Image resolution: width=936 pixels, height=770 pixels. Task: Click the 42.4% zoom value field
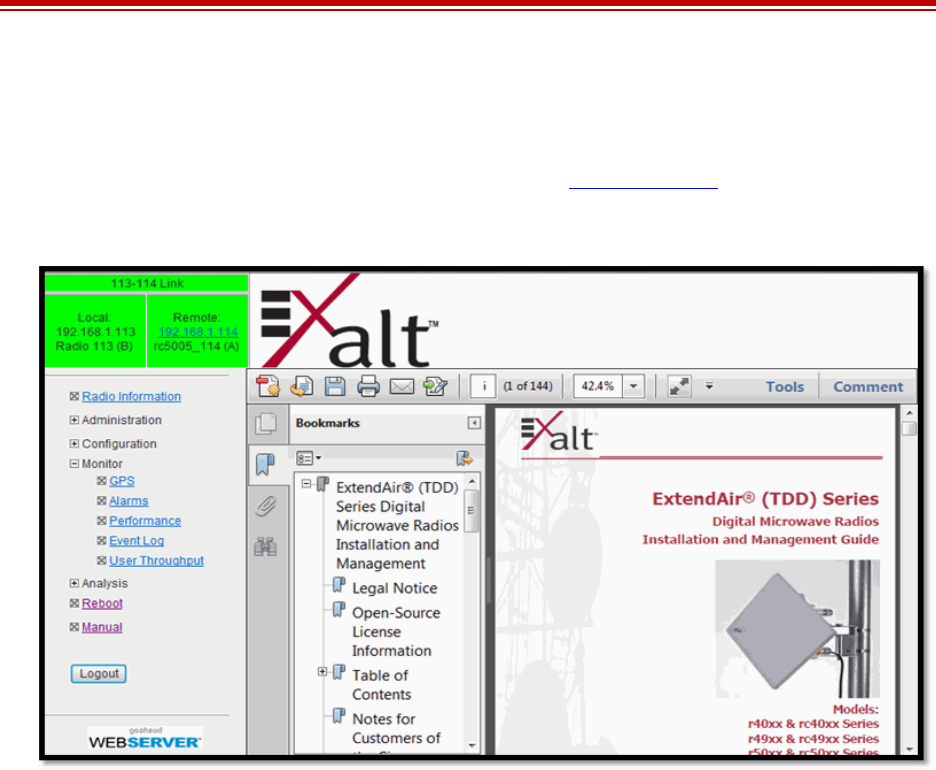(x=598, y=387)
